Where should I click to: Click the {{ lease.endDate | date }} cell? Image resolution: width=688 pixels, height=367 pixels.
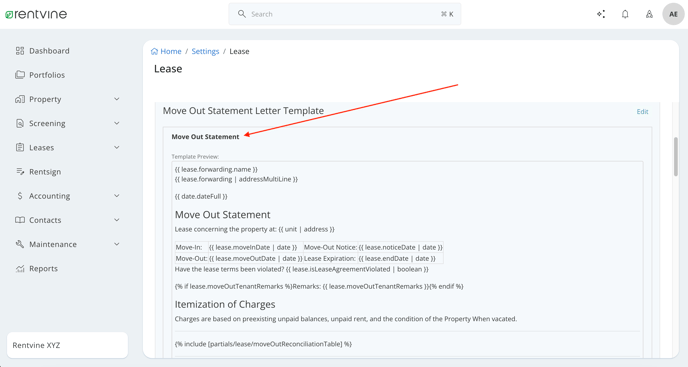(401, 259)
